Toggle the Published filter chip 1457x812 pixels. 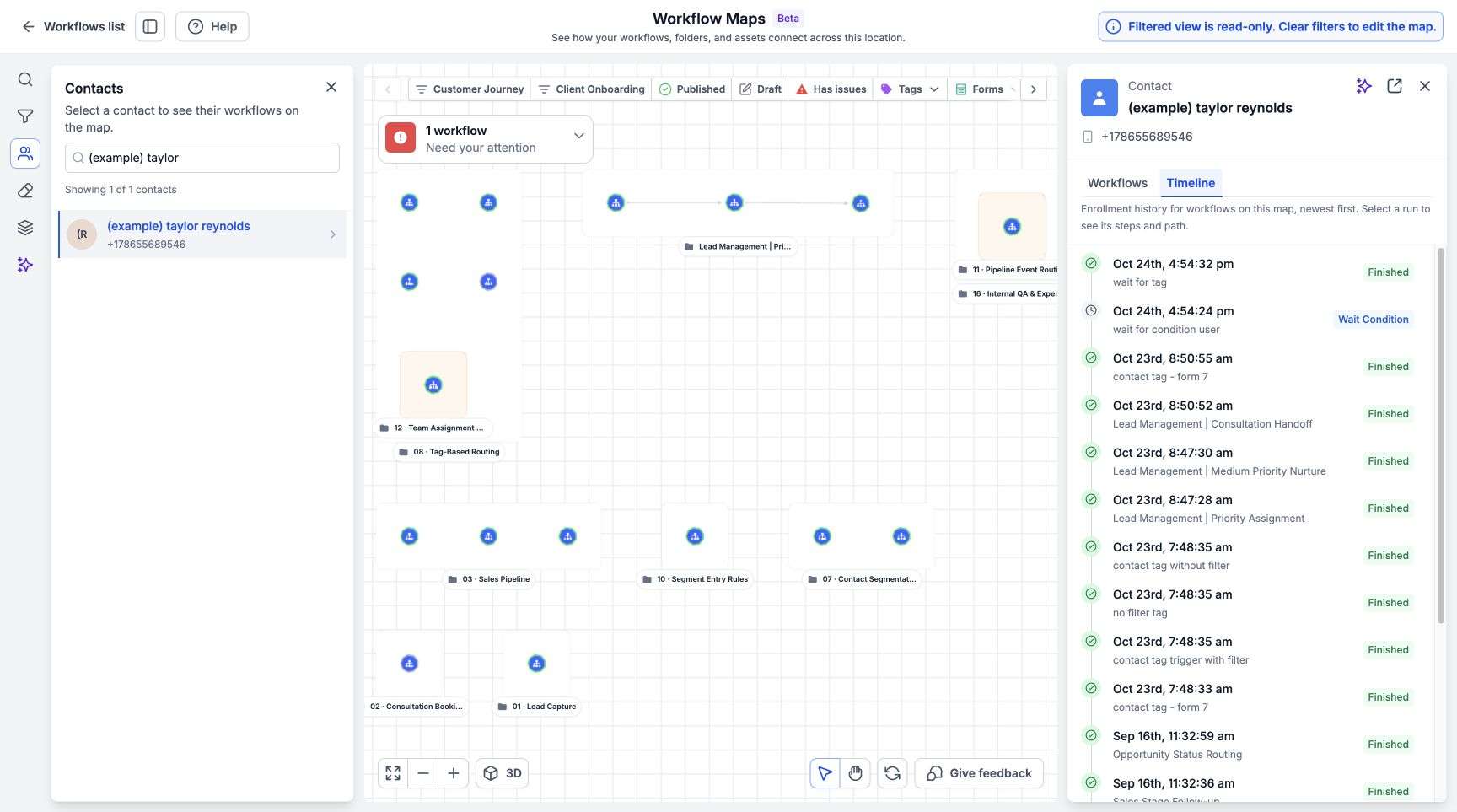point(692,89)
